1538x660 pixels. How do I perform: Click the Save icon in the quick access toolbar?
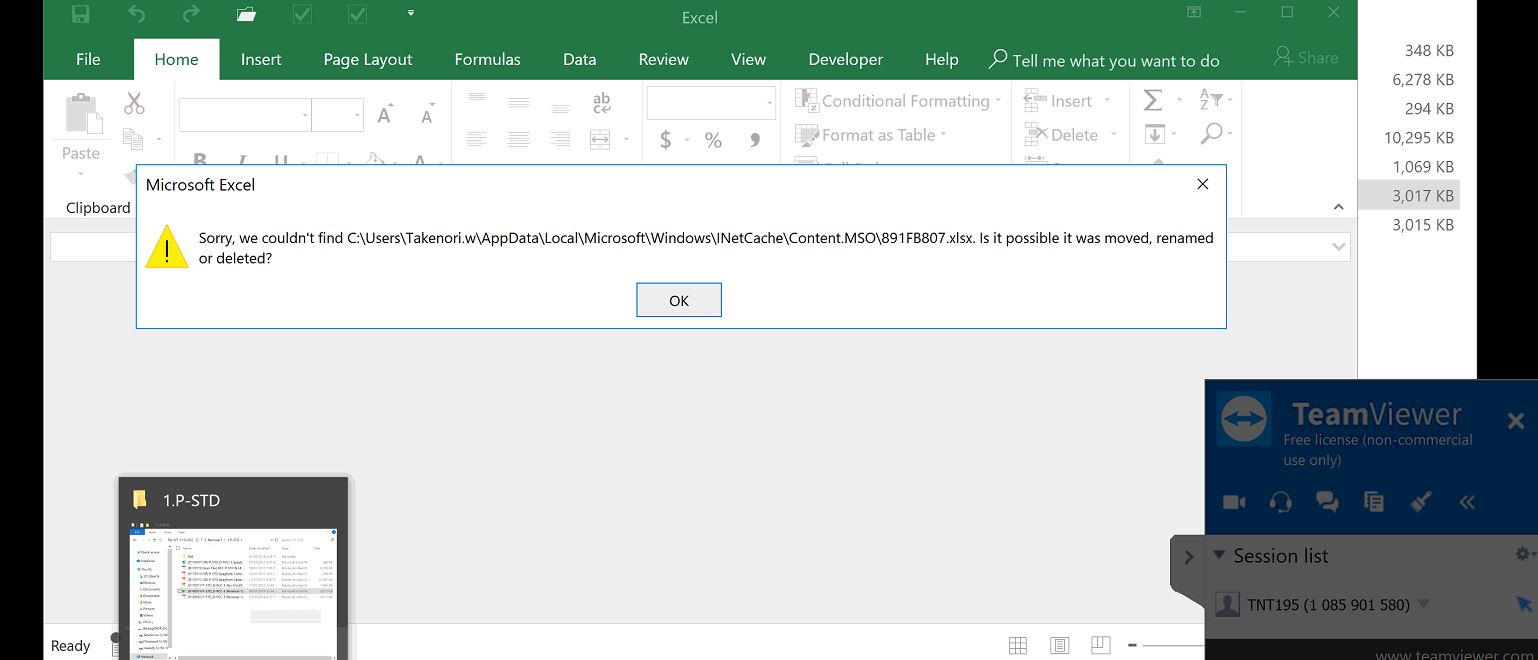coord(81,14)
